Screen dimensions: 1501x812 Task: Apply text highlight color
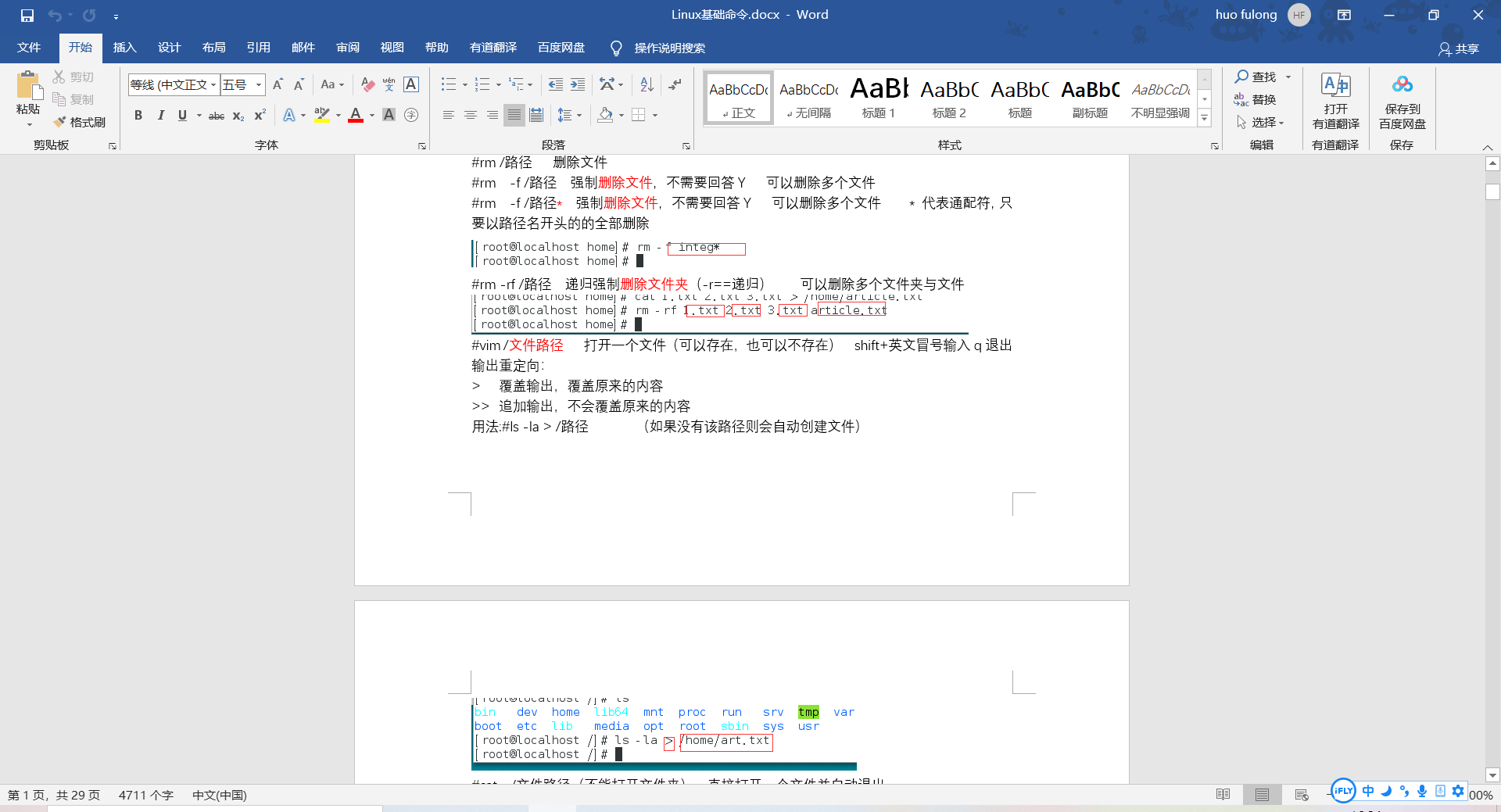click(321, 115)
